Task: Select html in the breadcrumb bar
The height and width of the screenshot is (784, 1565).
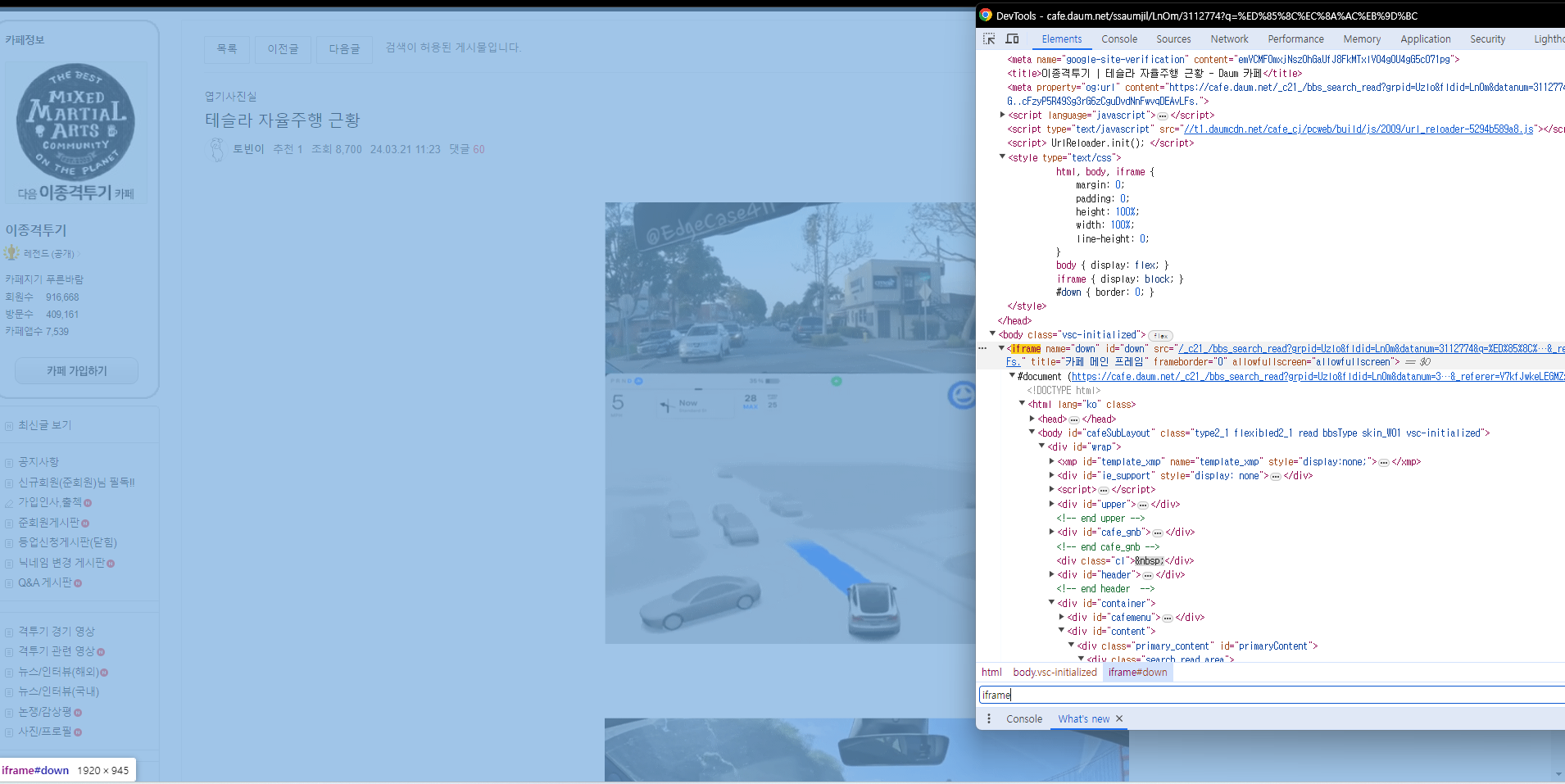Action: [x=991, y=672]
